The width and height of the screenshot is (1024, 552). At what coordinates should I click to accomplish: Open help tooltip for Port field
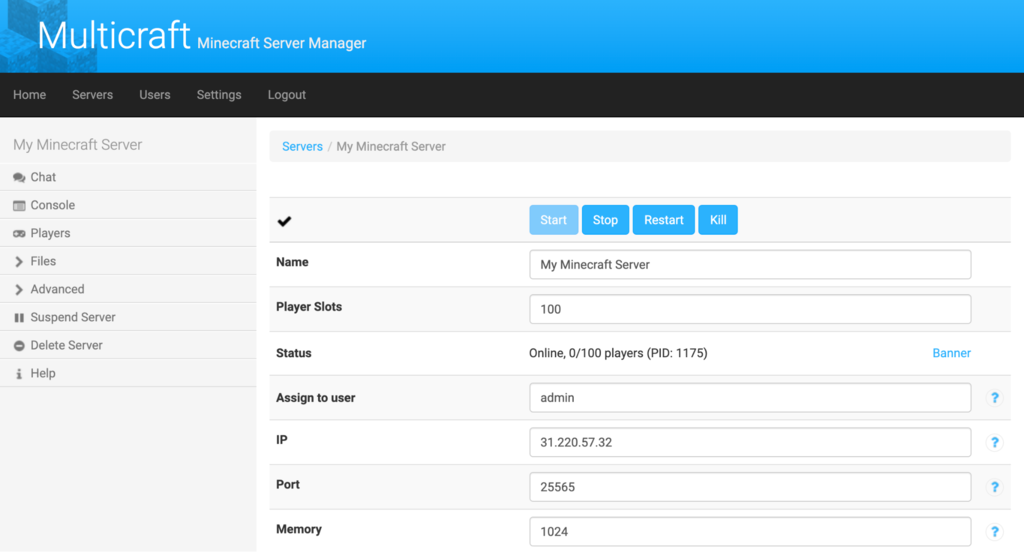coord(995,487)
